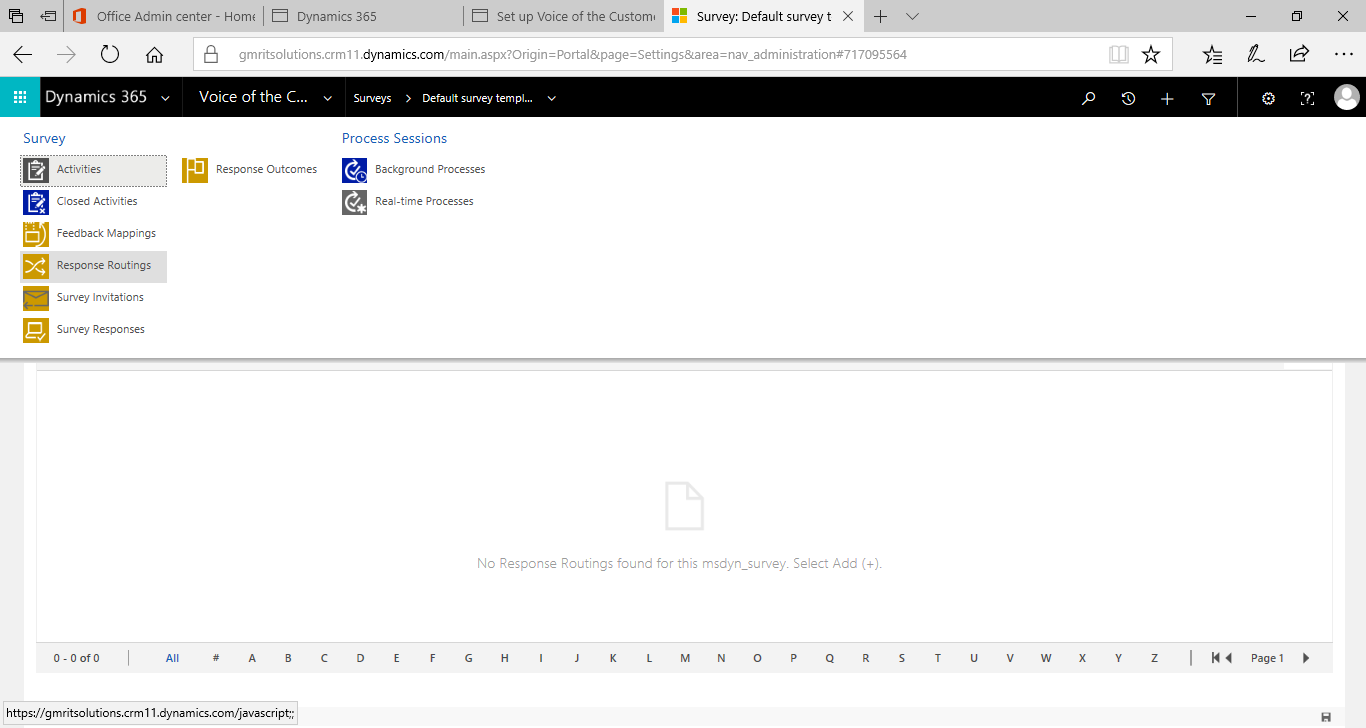The height and width of the screenshot is (728, 1366).
Task: Click the browser address bar URL
Action: (572, 55)
